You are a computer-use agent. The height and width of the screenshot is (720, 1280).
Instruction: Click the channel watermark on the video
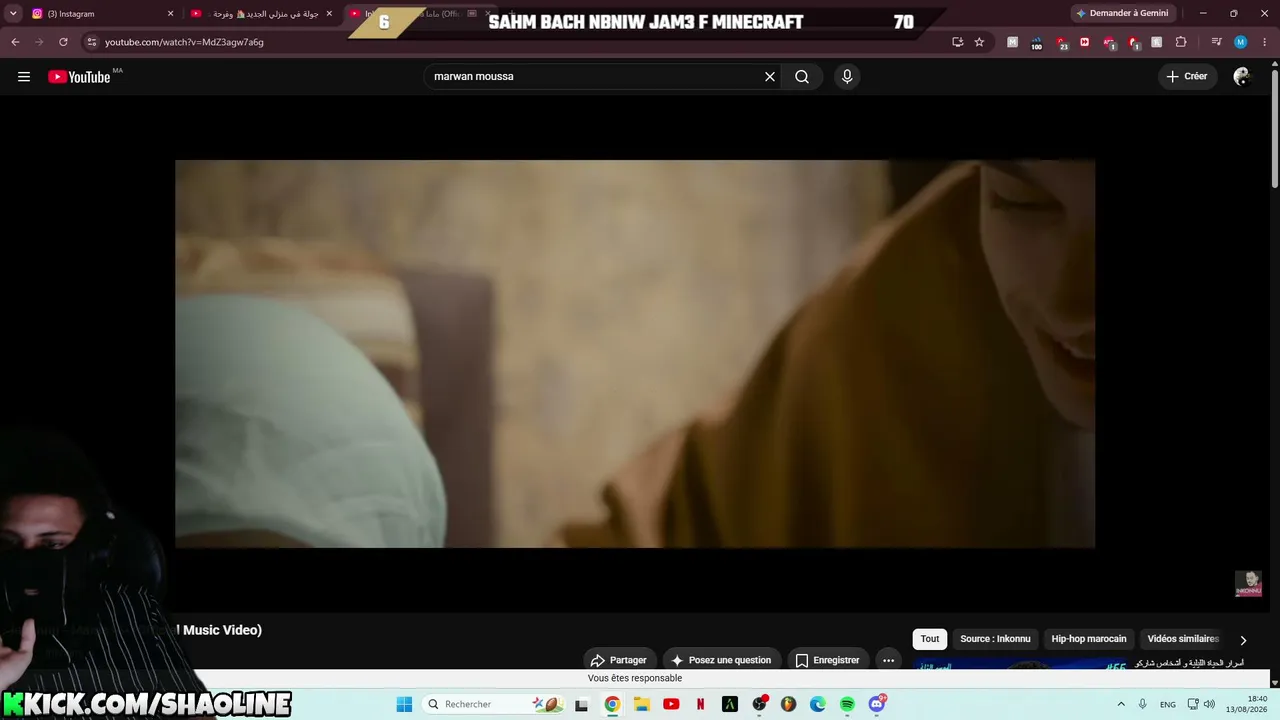tap(1248, 584)
